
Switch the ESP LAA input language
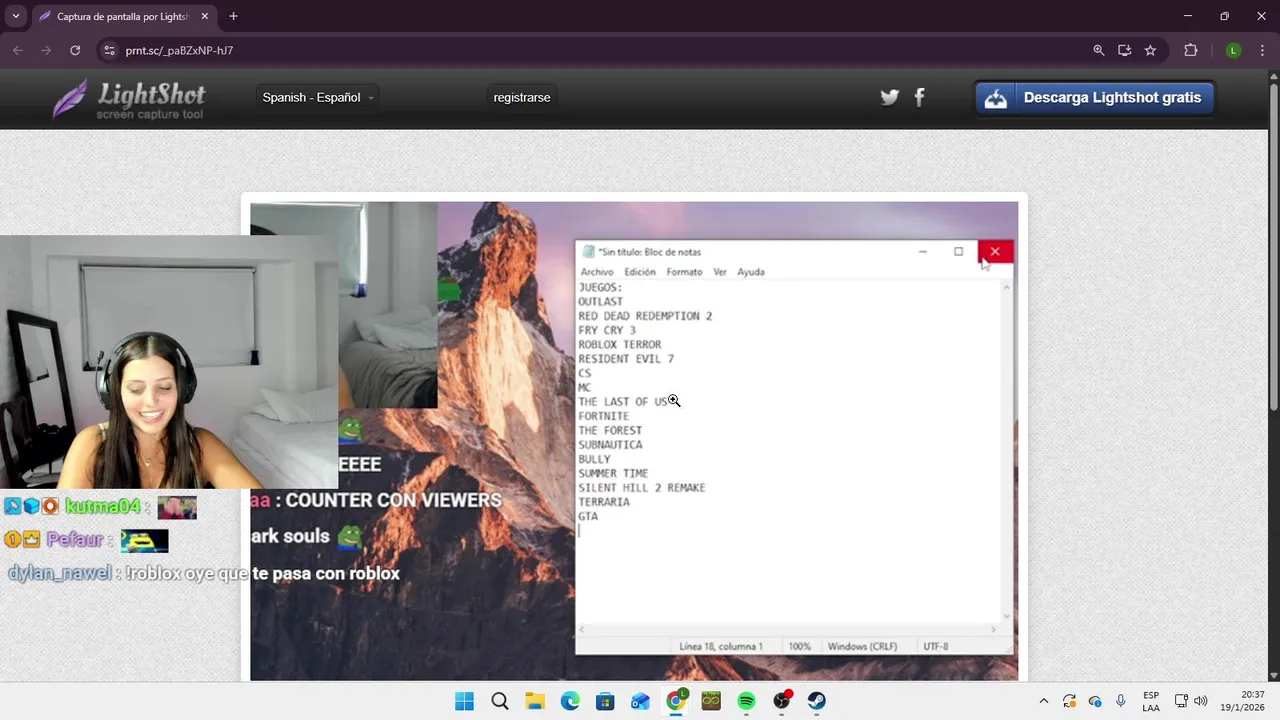[x=1151, y=701]
